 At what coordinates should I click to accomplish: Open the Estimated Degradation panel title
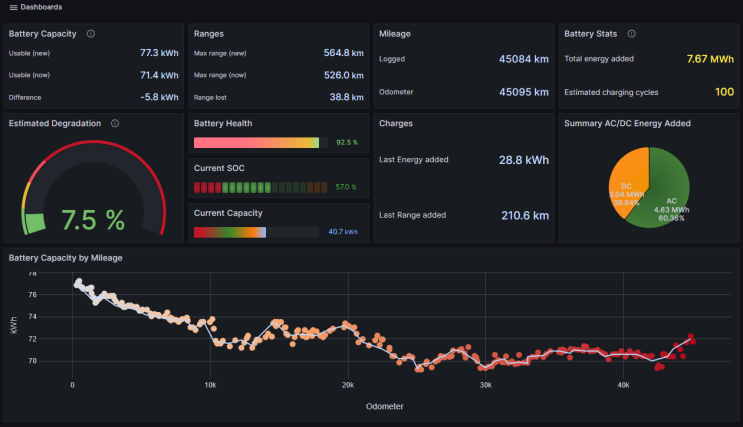tap(55, 123)
